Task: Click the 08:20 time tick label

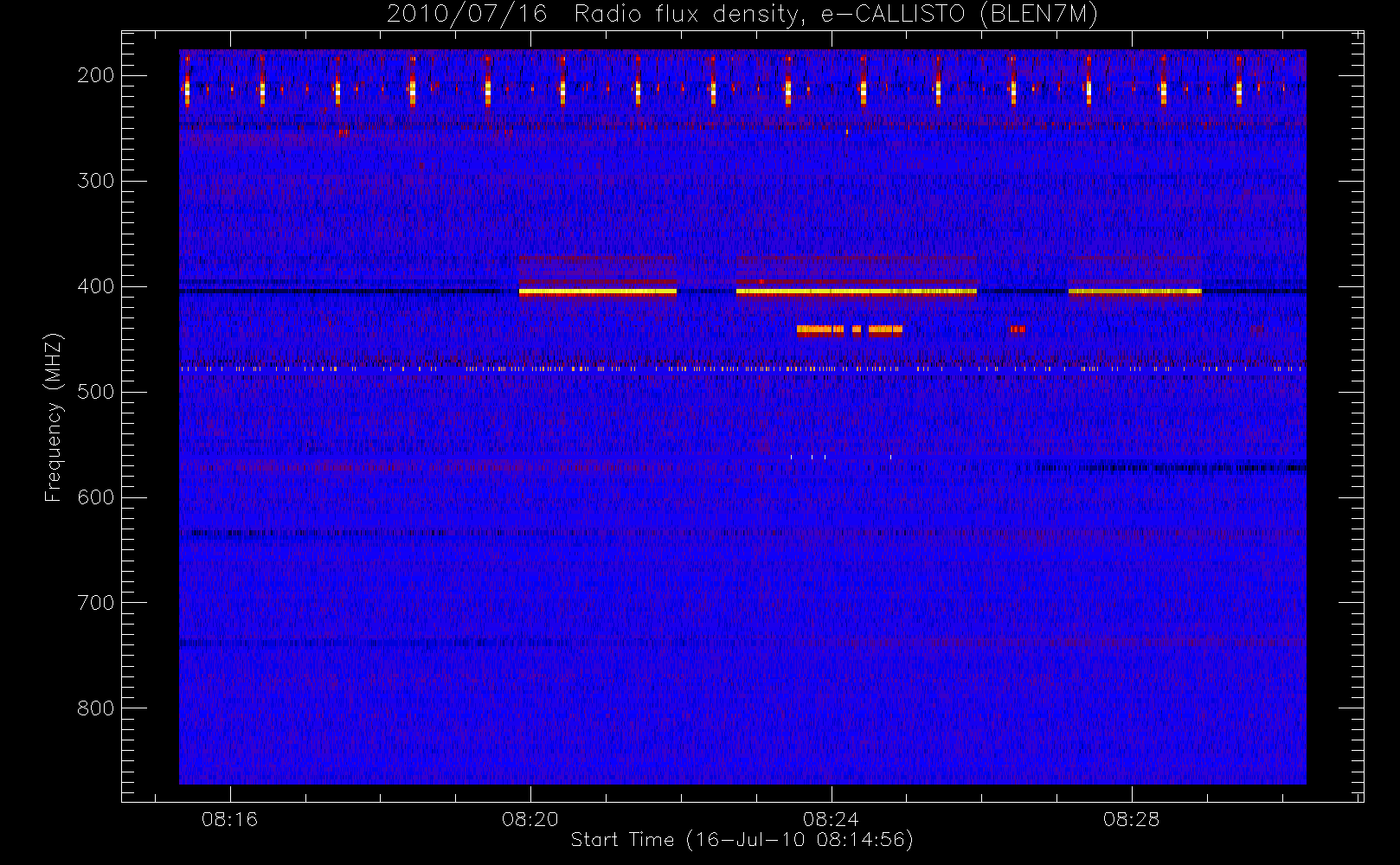Action: click(x=530, y=819)
